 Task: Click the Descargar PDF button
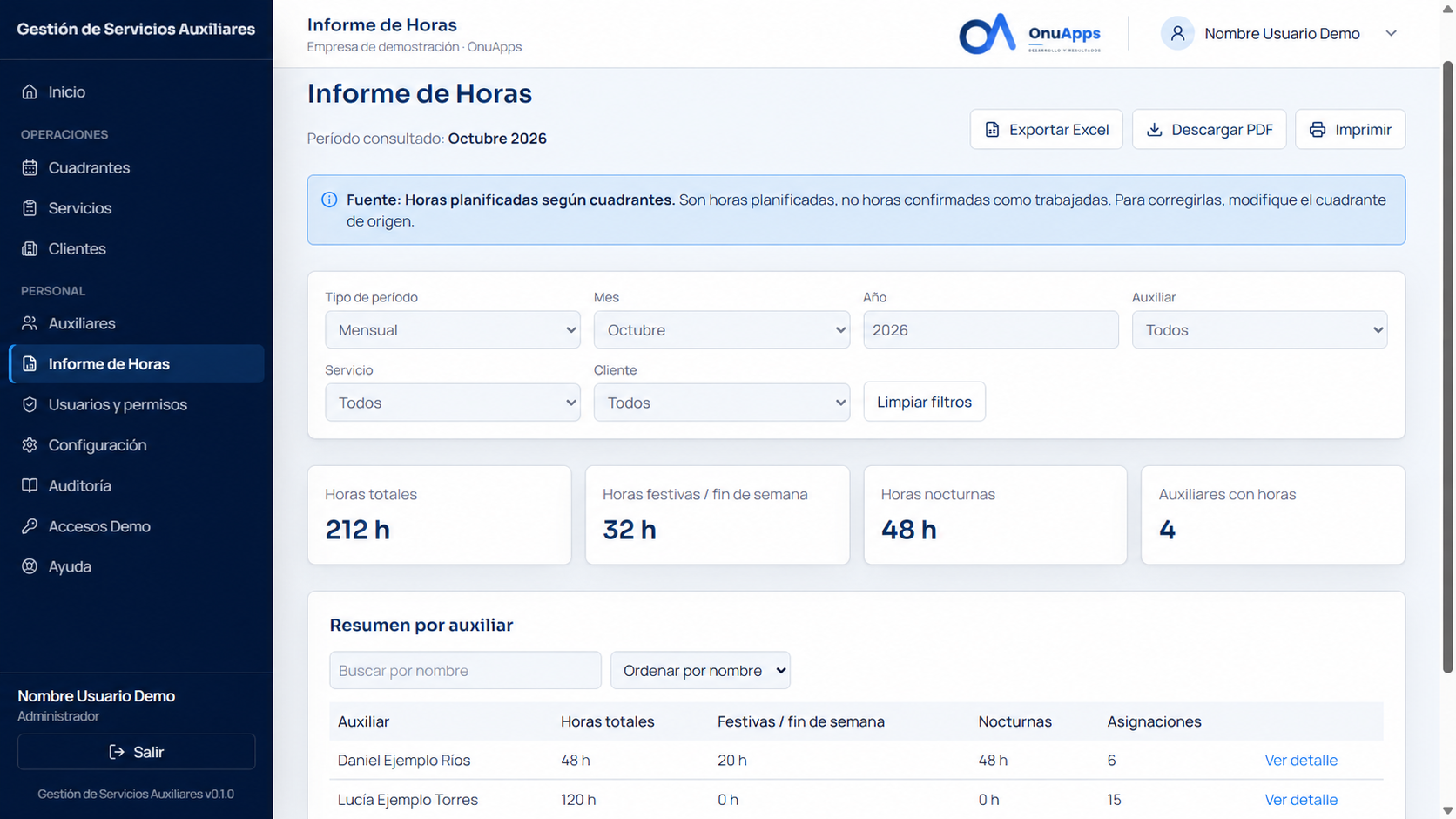1209,129
